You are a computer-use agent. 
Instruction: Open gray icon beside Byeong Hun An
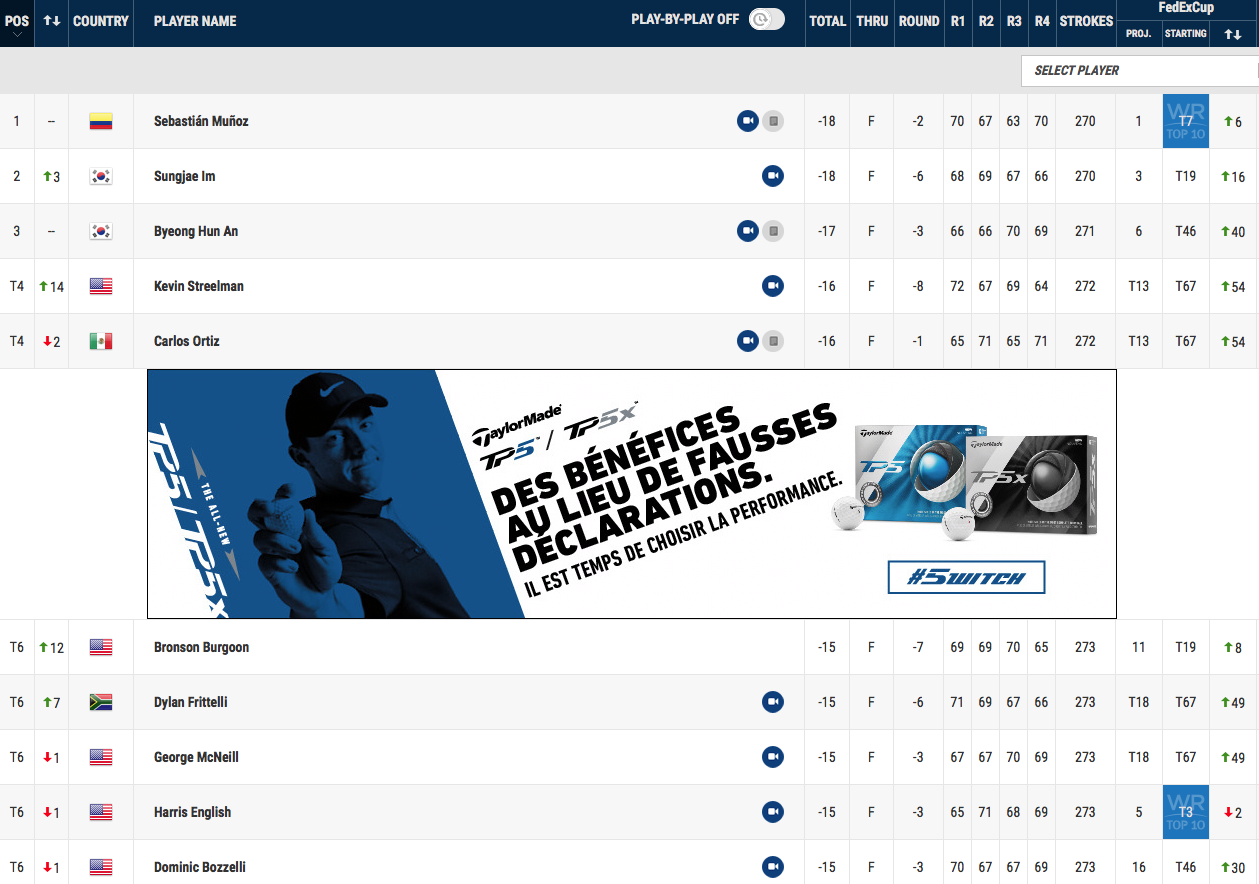pos(773,231)
